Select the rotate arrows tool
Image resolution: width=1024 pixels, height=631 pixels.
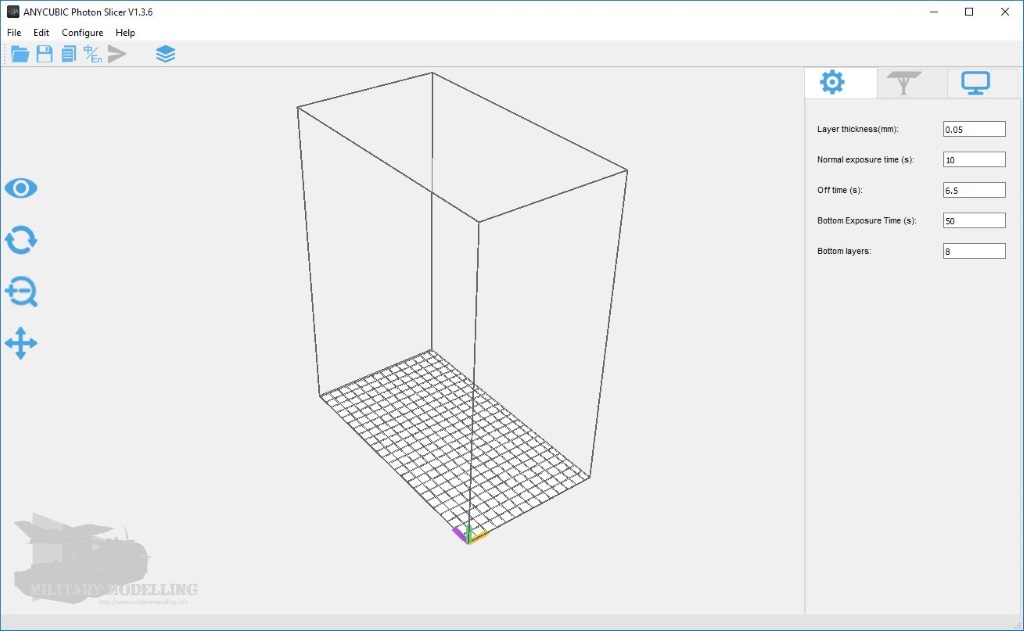pos(21,240)
